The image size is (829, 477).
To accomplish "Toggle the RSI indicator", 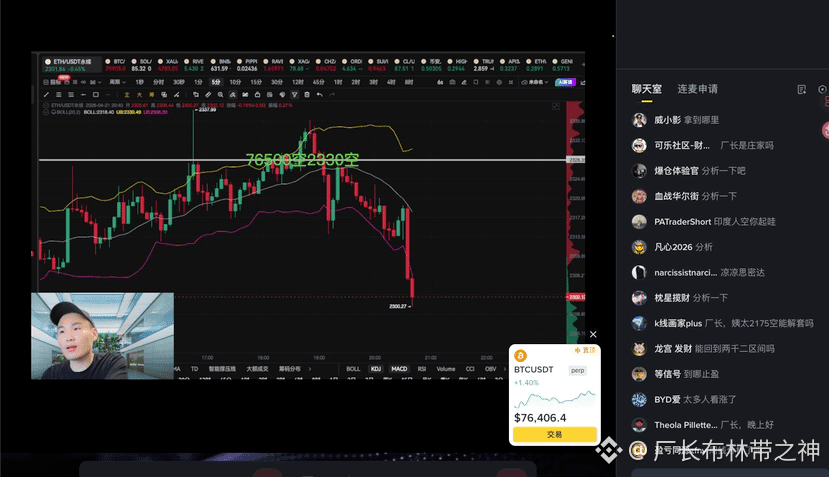I will coord(422,369).
